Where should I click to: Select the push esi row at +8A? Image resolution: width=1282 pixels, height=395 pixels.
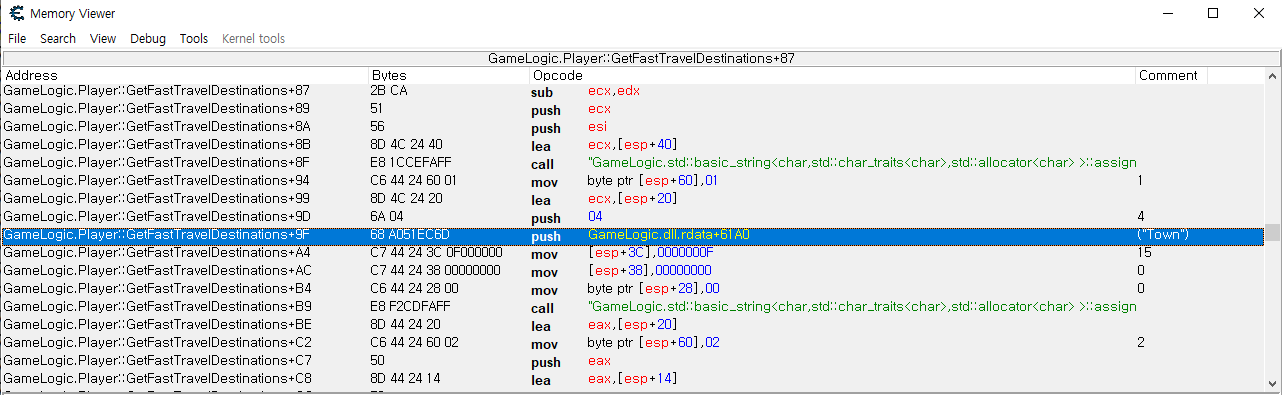(633, 127)
